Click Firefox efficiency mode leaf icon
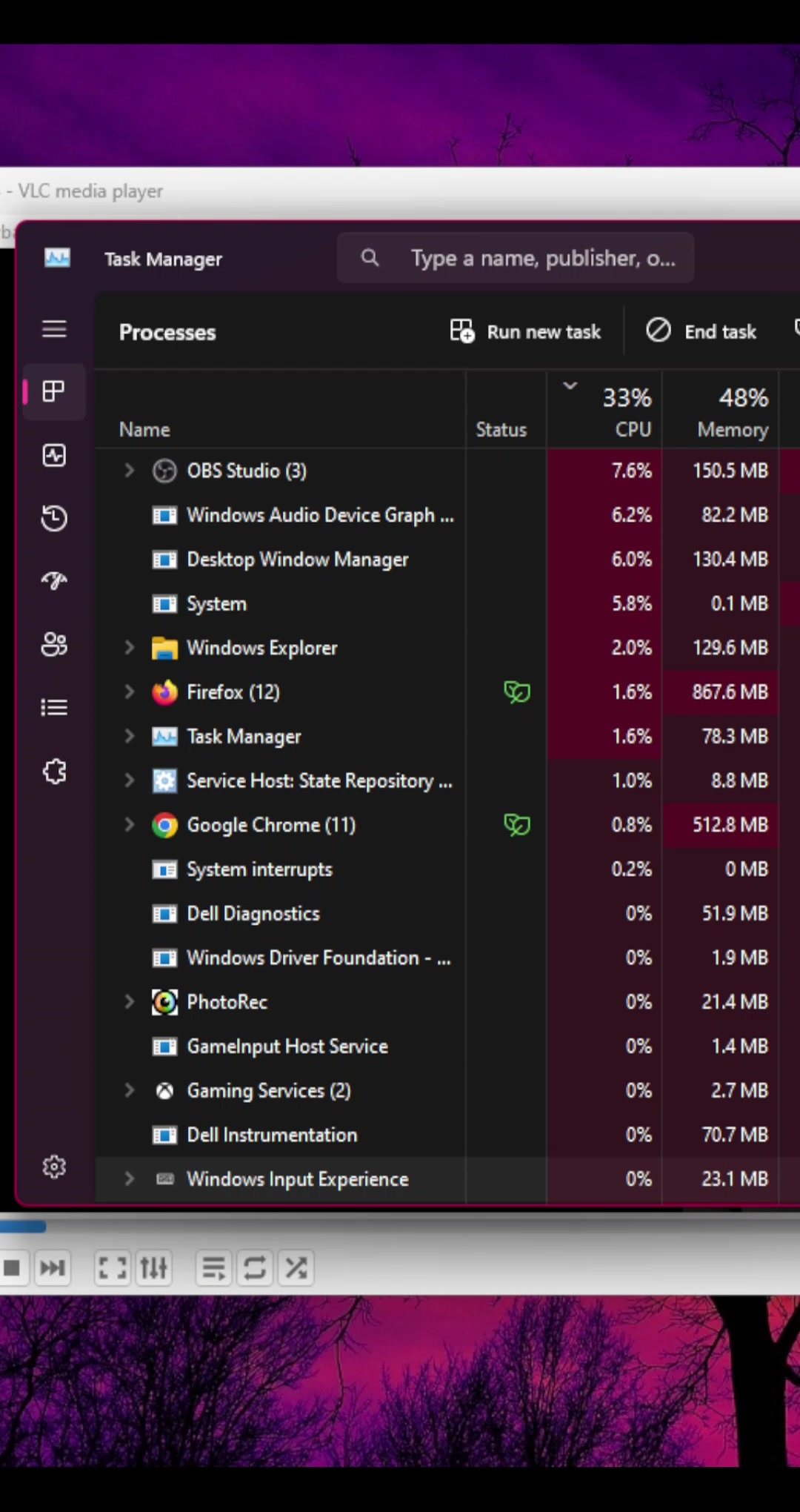Viewport: 800px width, 1512px height. [x=517, y=692]
